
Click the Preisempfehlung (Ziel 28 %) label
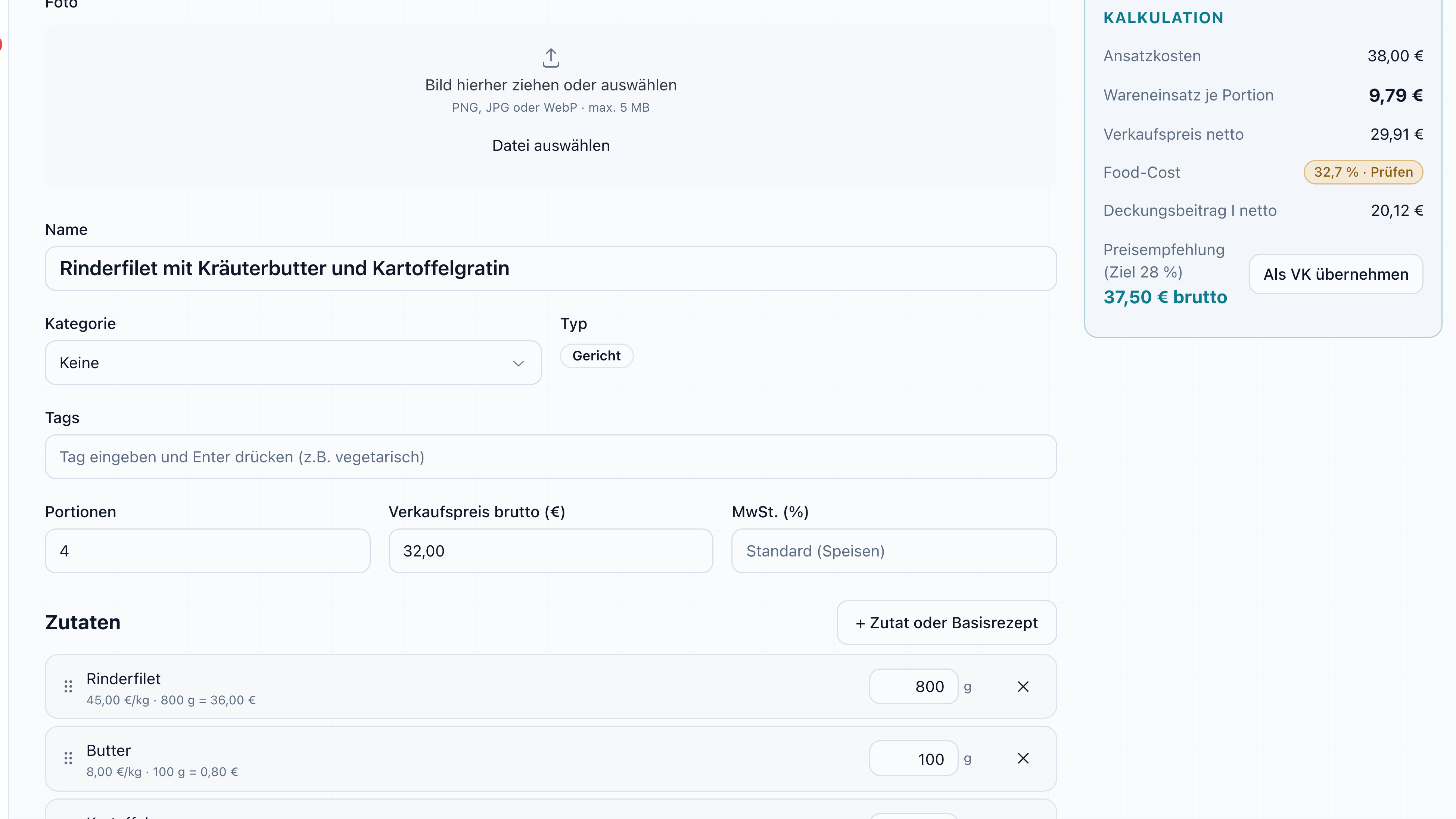coord(1164,261)
